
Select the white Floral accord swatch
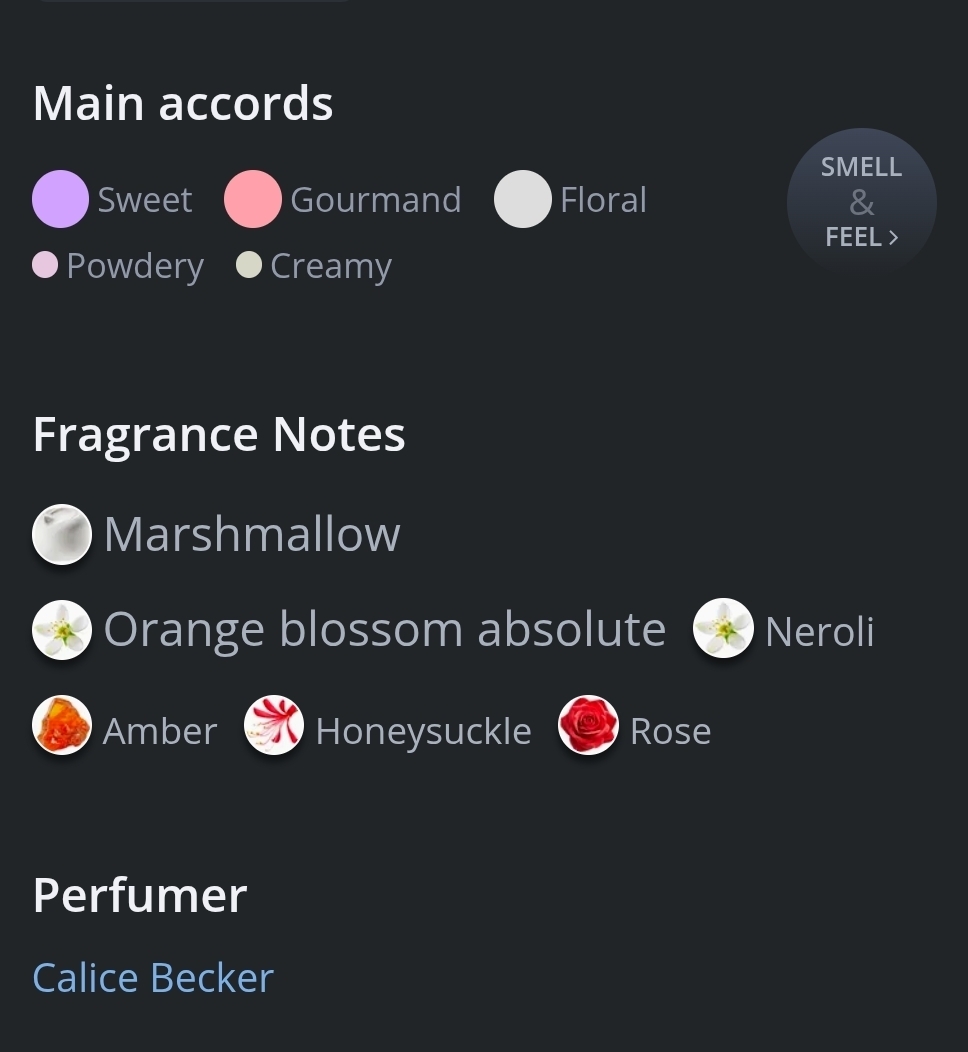coord(522,199)
